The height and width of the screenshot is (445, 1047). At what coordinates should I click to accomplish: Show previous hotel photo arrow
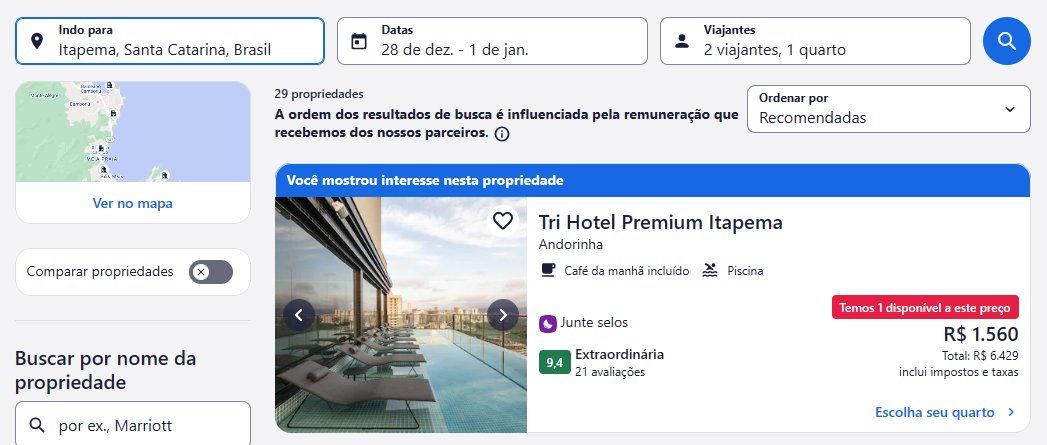click(x=299, y=315)
